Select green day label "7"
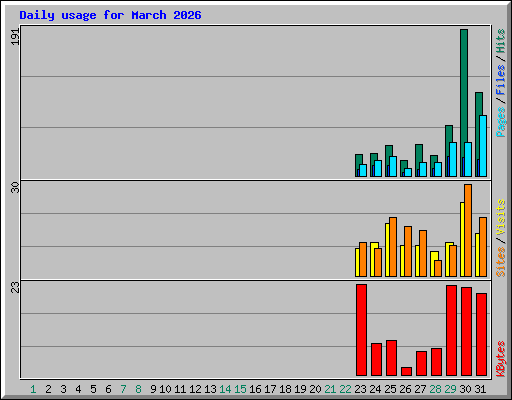The image size is (512, 400). coord(123,389)
